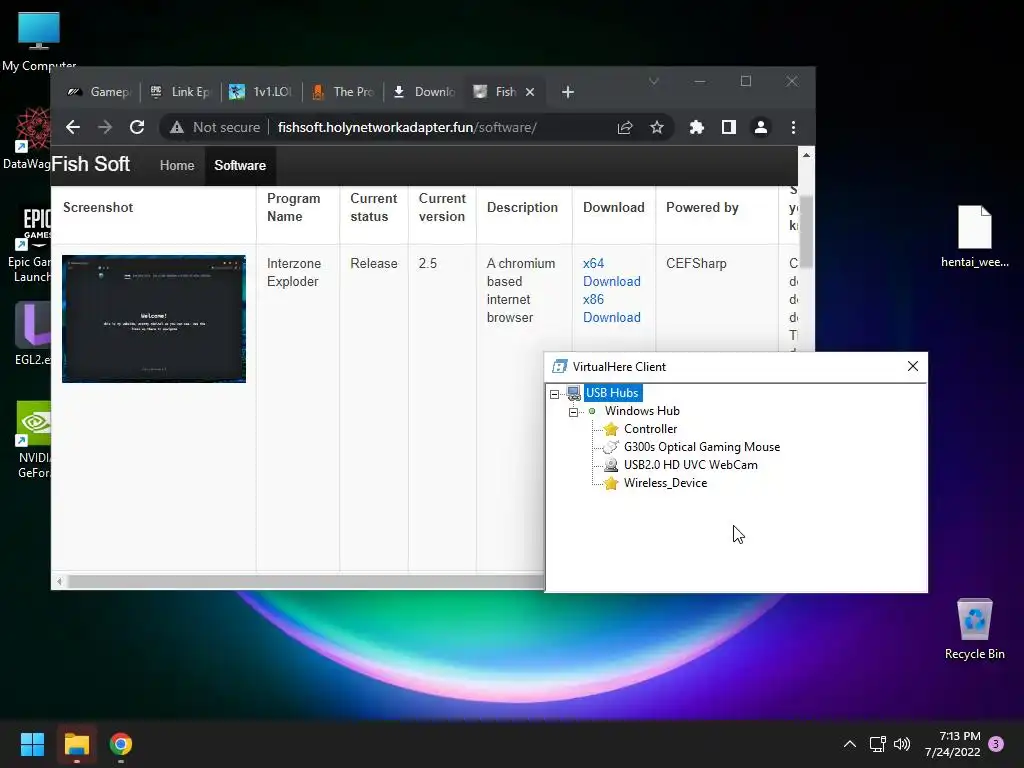Reload the Fish Soft page
The image size is (1024, 768).
click(136, 127)
